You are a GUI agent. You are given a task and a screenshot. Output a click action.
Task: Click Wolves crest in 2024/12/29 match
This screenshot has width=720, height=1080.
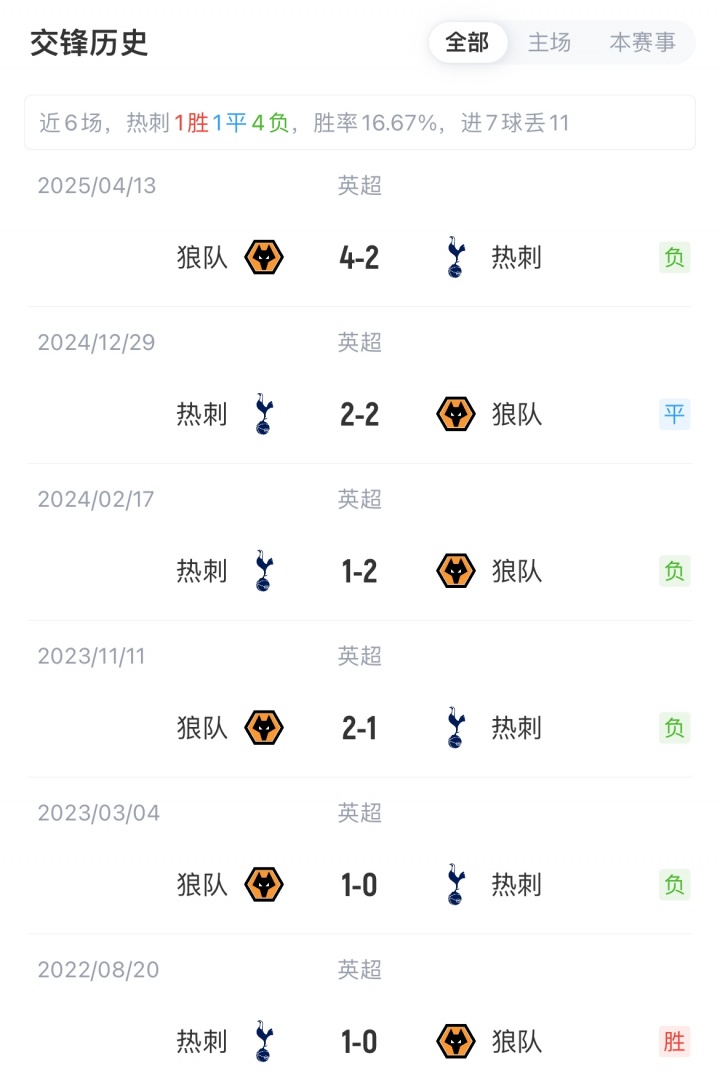(x=456, y=414)
